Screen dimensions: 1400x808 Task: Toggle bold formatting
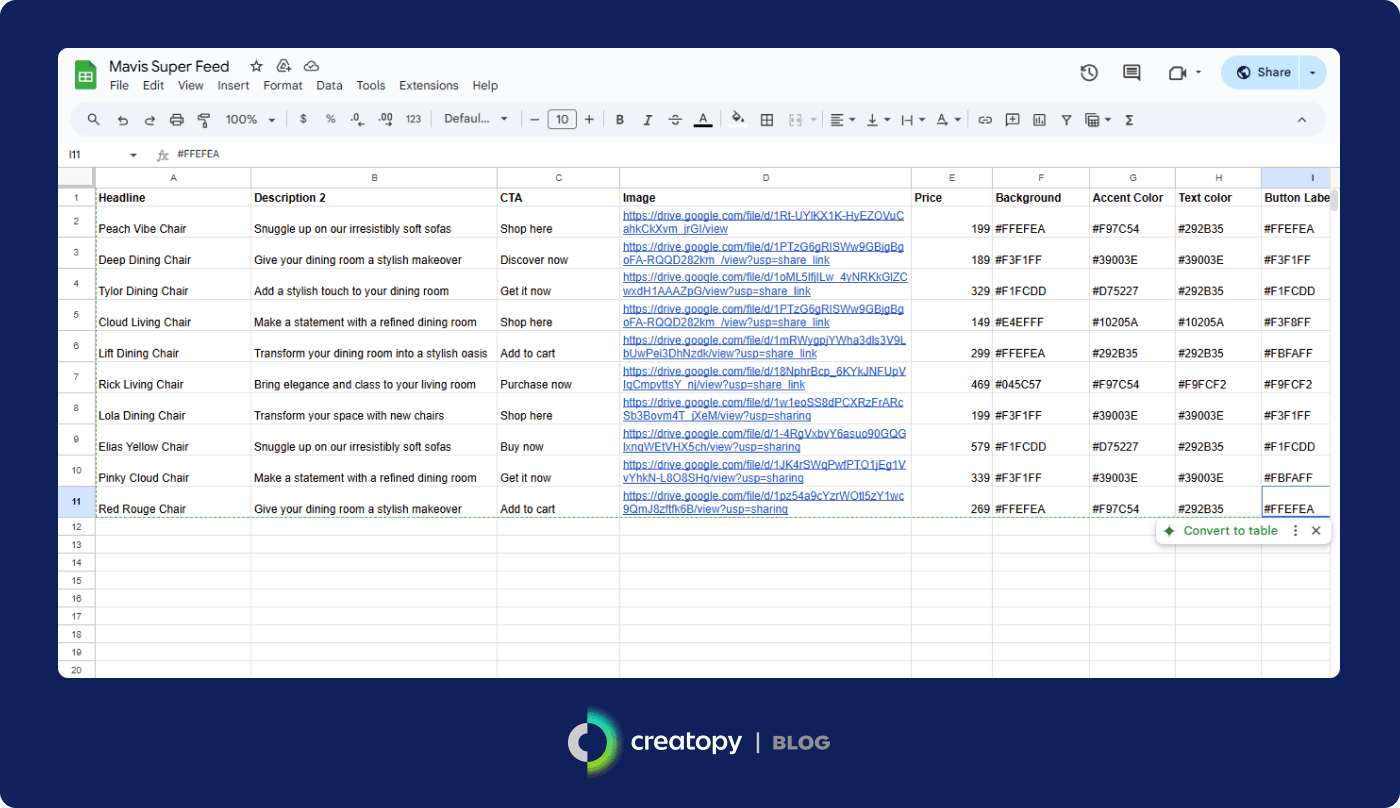point(620,120)
